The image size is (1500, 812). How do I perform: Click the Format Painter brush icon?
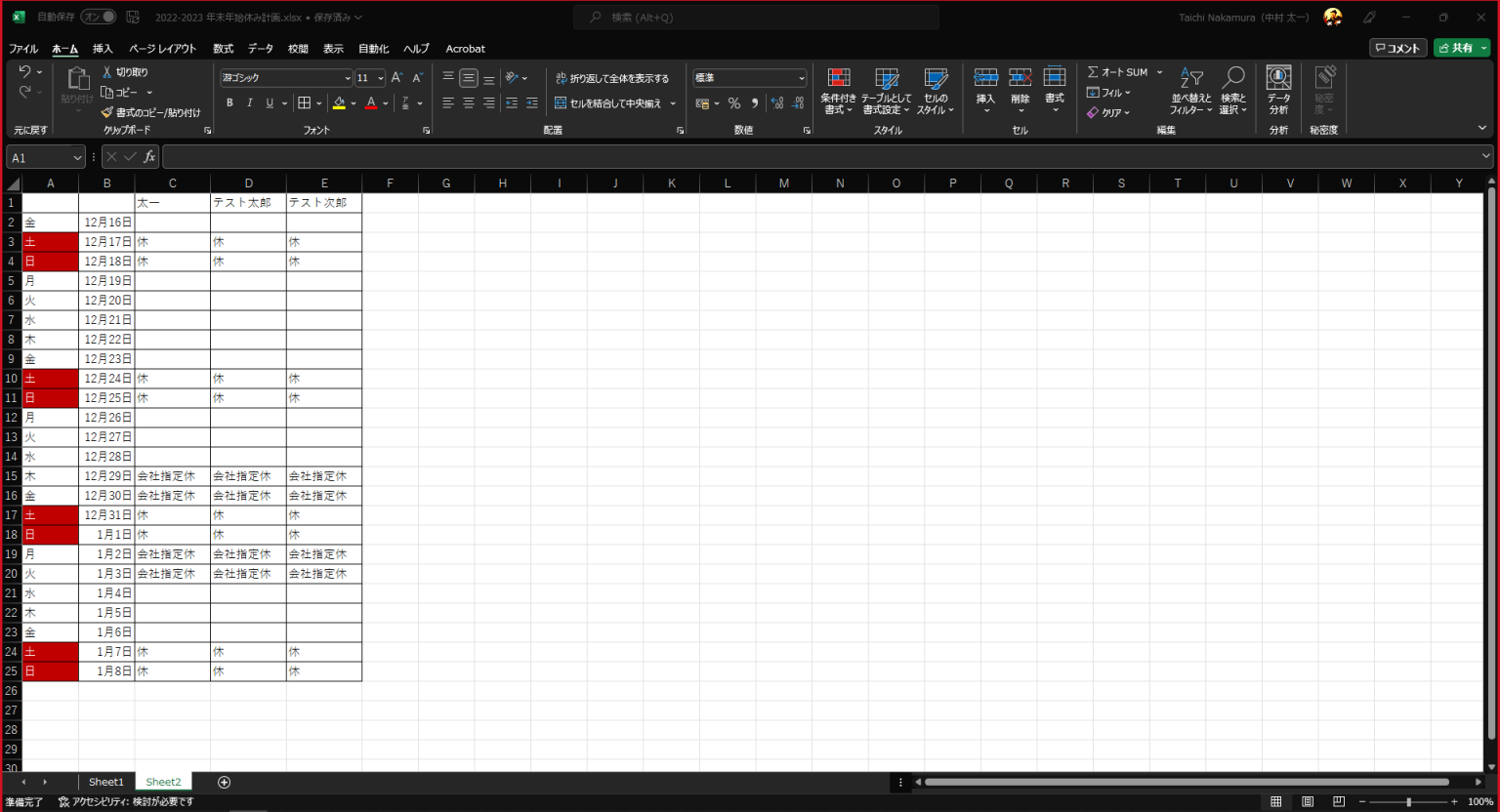[x=107, y=113]
